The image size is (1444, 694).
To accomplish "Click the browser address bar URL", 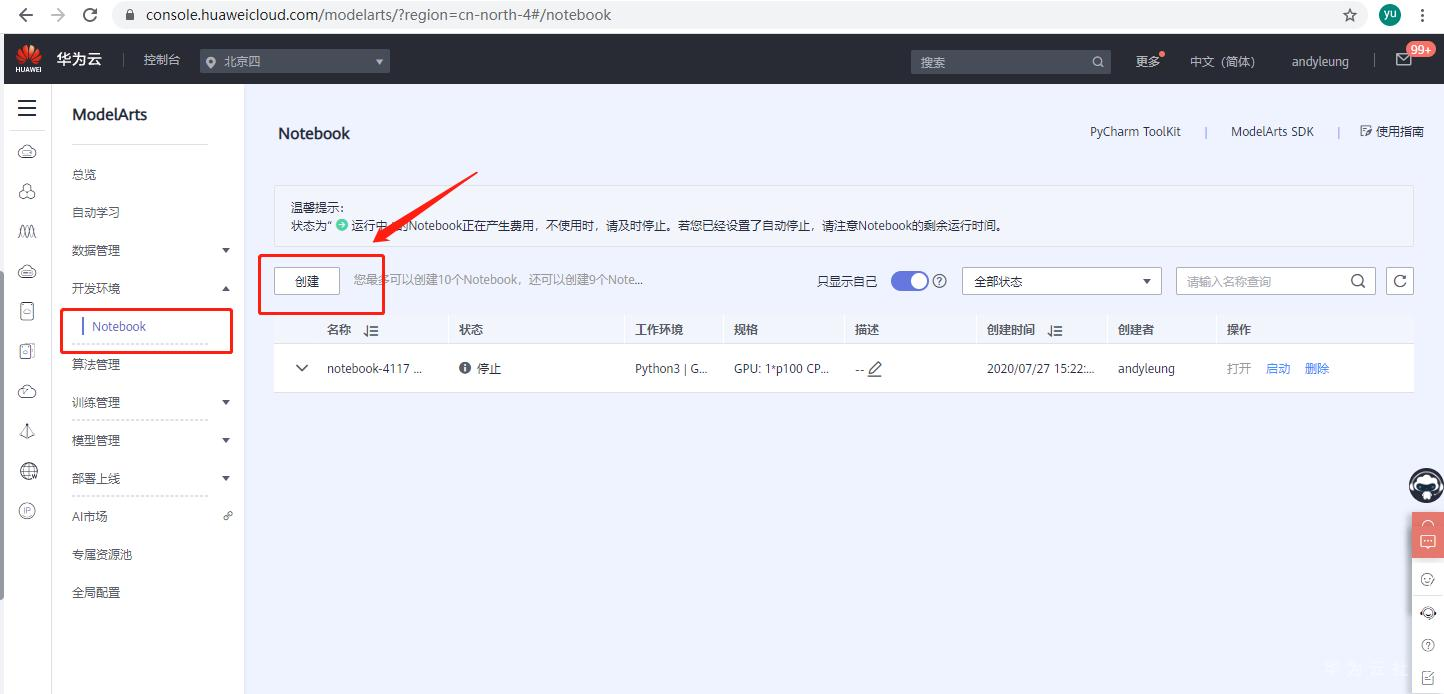I will [x=378, y=15].
